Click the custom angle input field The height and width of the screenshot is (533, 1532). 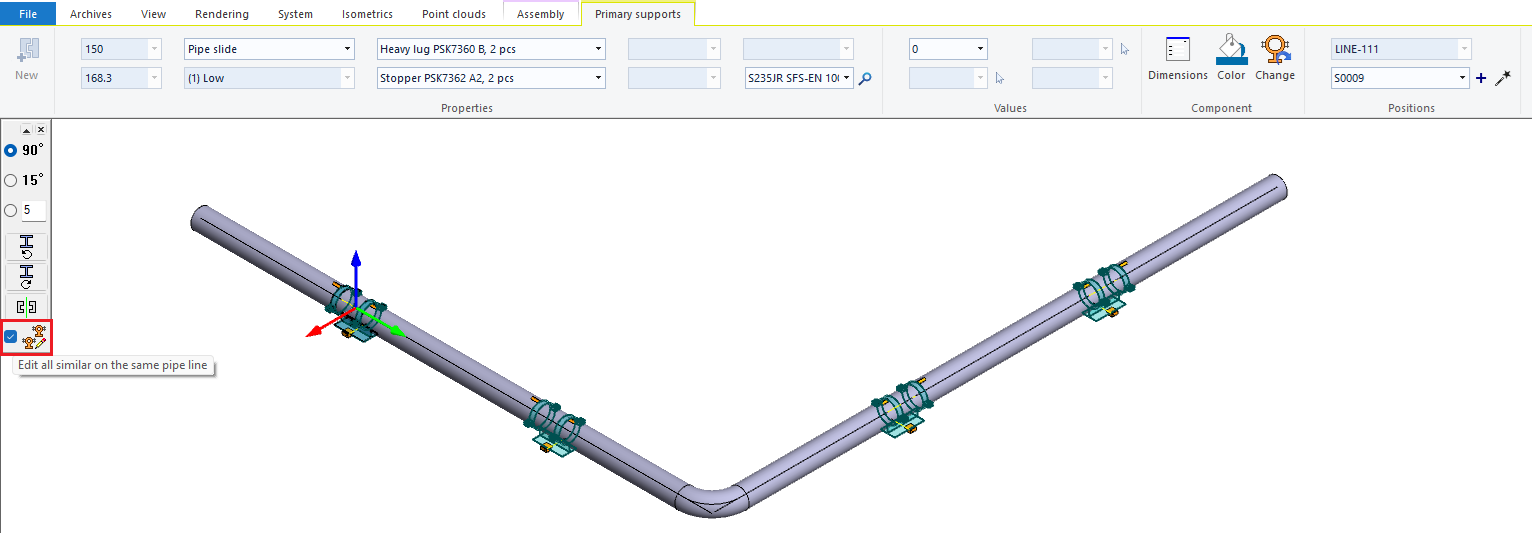coord(34,211)
